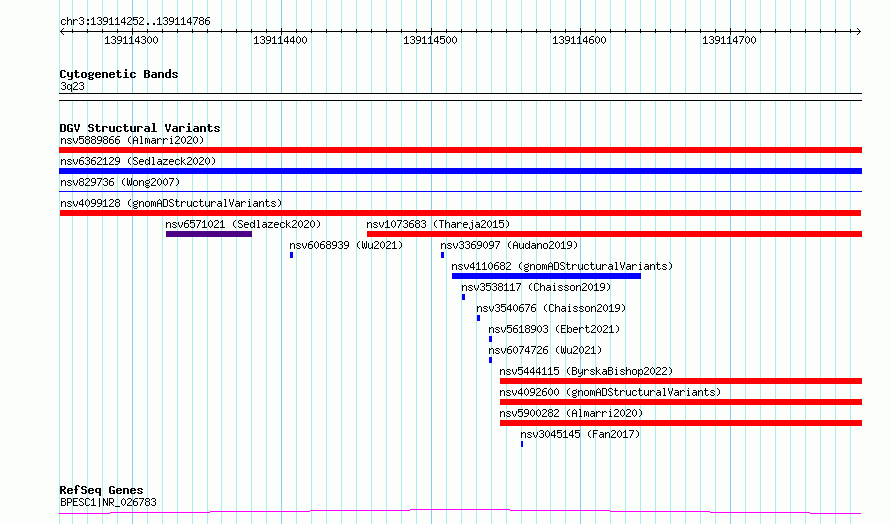This screenshot has width=890, height=524.
Task: Click the nsv3540676 (Chaisson2019) label
Action: point(551,308)
